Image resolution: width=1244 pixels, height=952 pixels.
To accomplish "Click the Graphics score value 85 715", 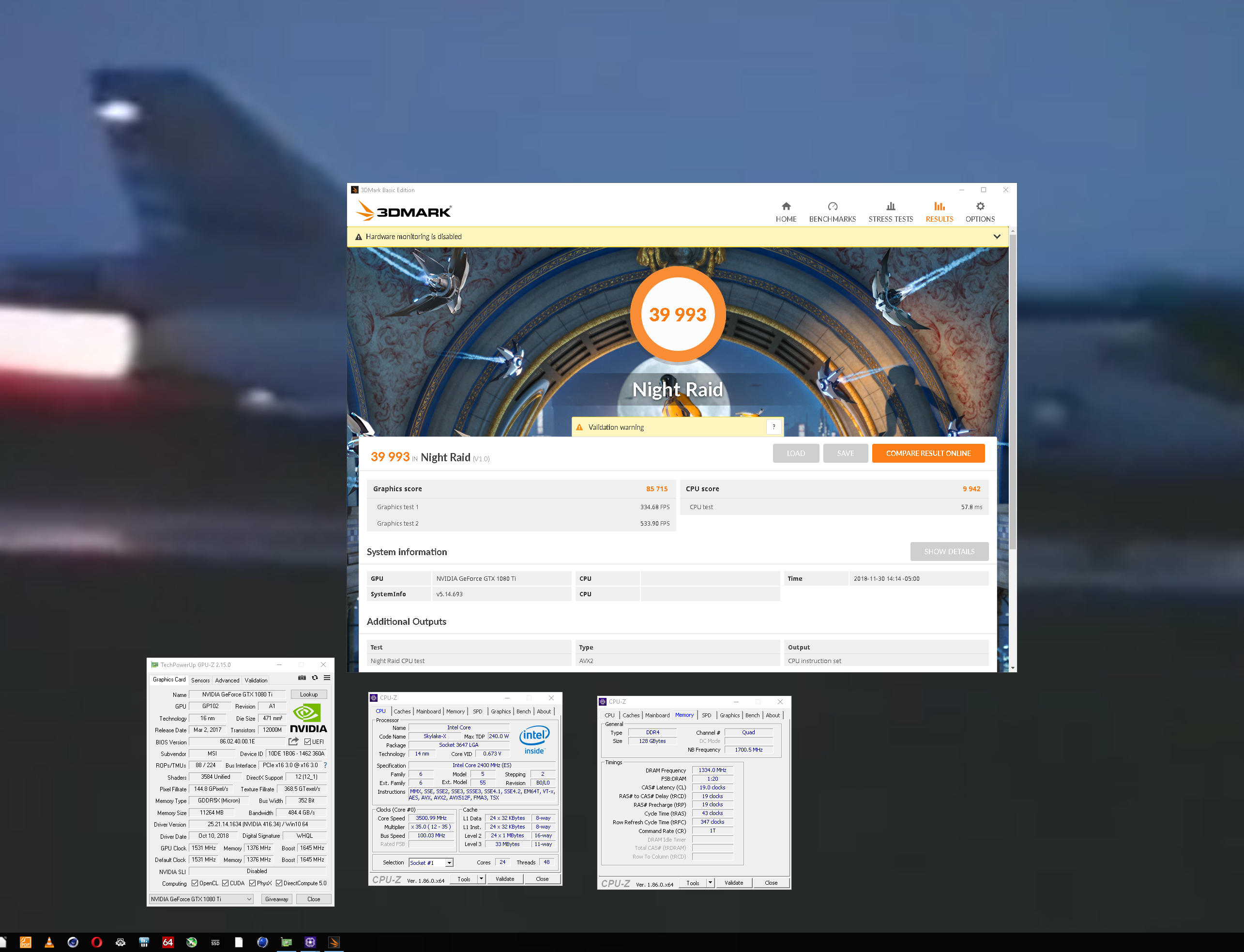I will click(656, 488).
